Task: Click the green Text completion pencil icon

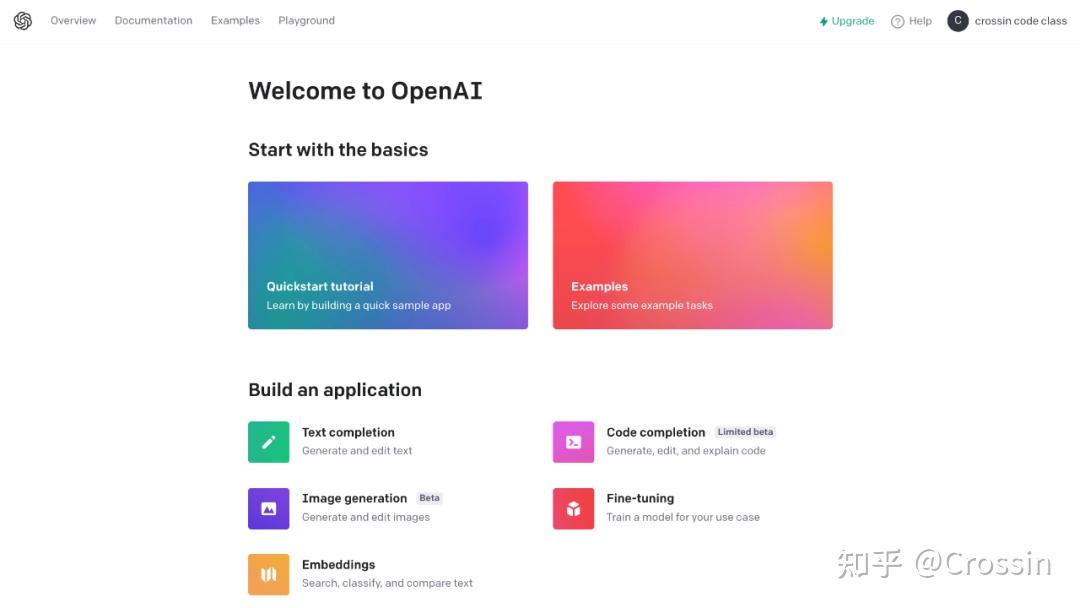Action: click(269, 442)
